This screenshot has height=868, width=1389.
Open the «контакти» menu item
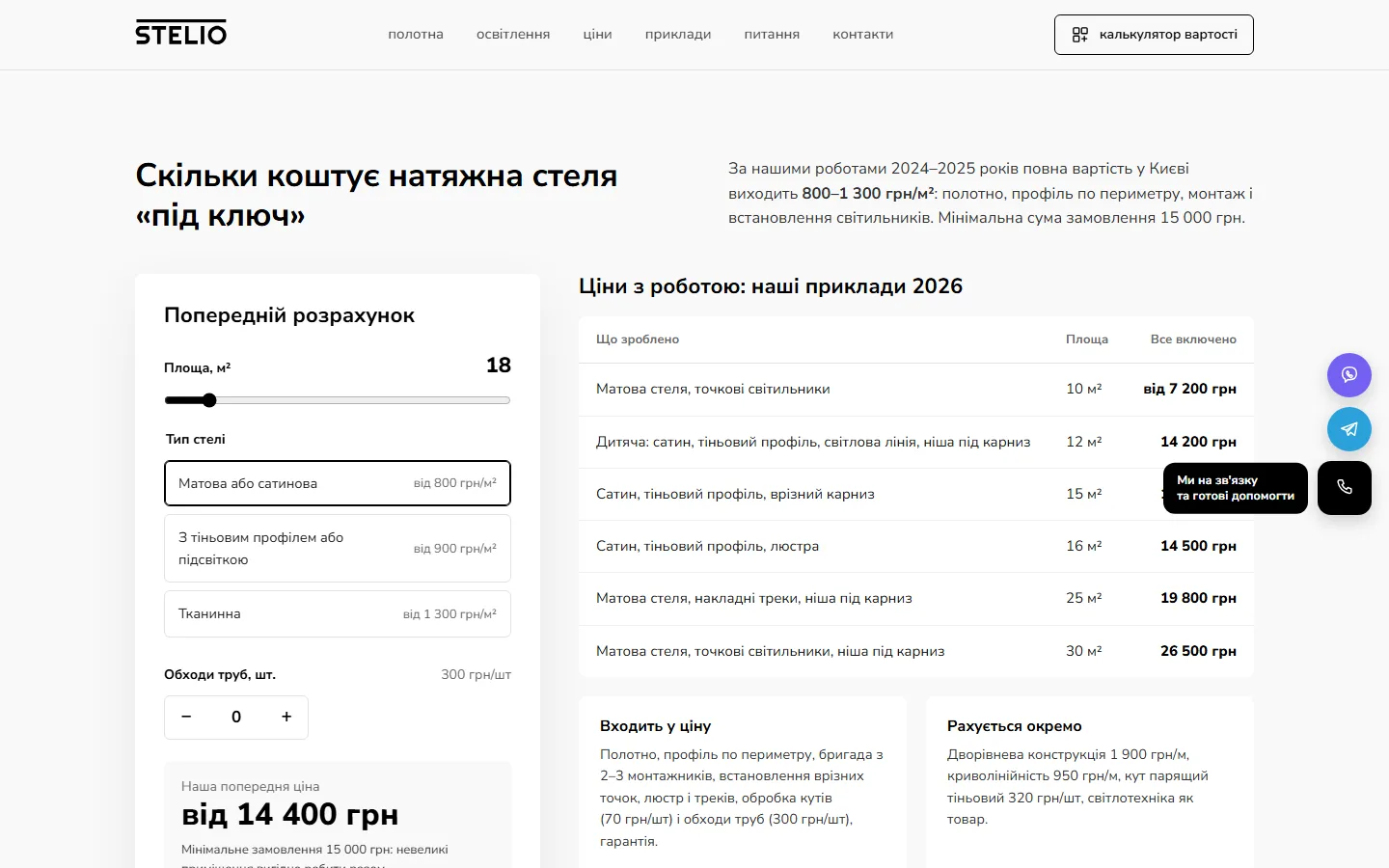pos(863,34)
